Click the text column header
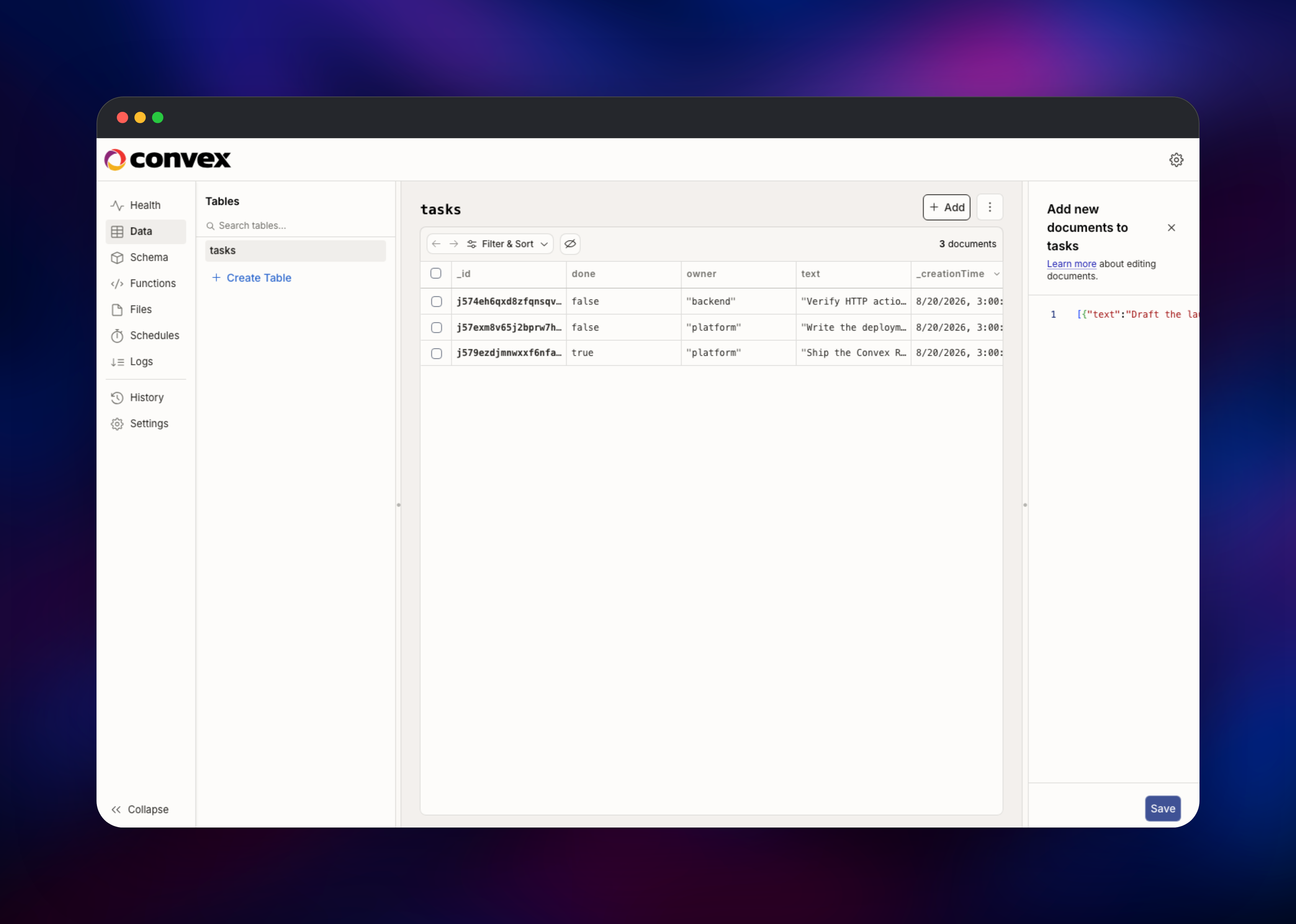Viewport: 1296px width, 924px height. [x=853, y=274]
